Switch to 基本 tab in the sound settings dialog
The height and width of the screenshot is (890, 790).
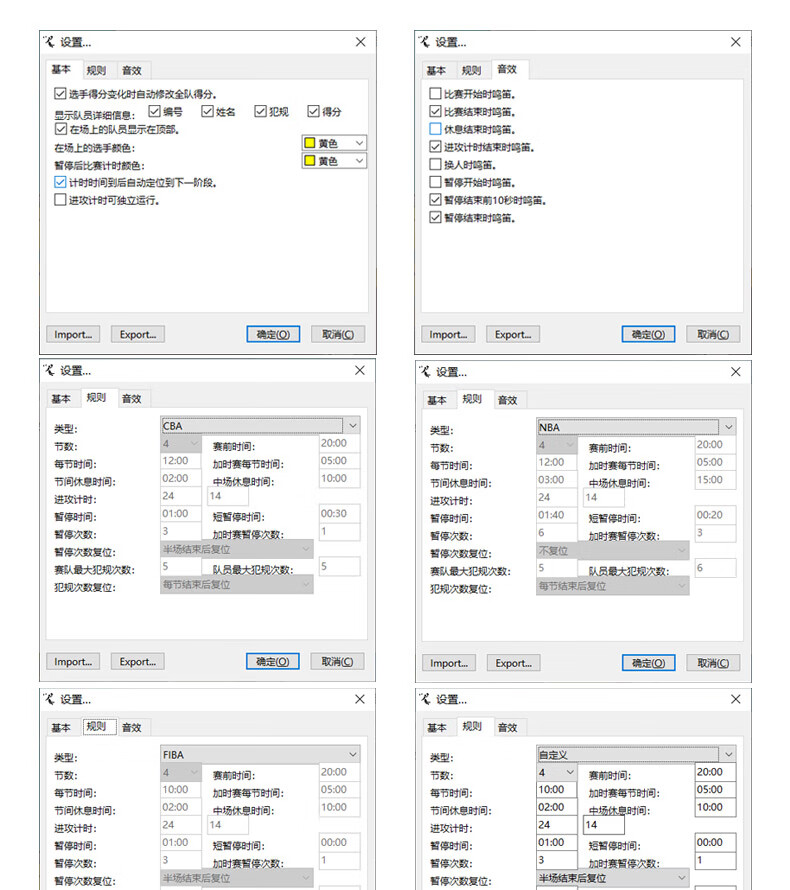[x=436, y=70]
